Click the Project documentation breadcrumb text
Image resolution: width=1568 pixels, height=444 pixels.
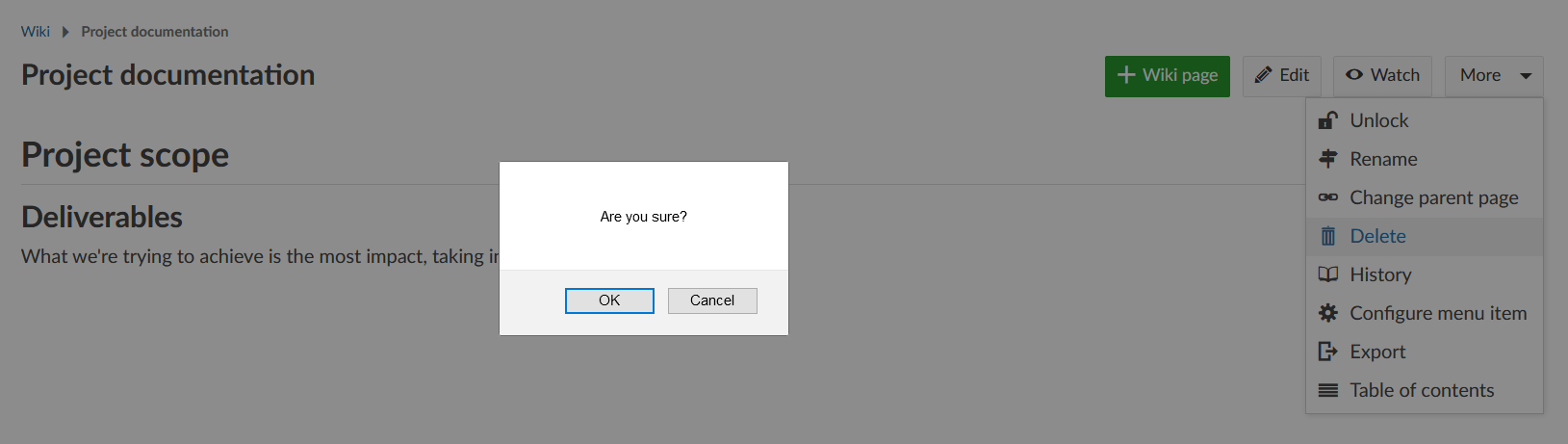click(x=155, y=32)
